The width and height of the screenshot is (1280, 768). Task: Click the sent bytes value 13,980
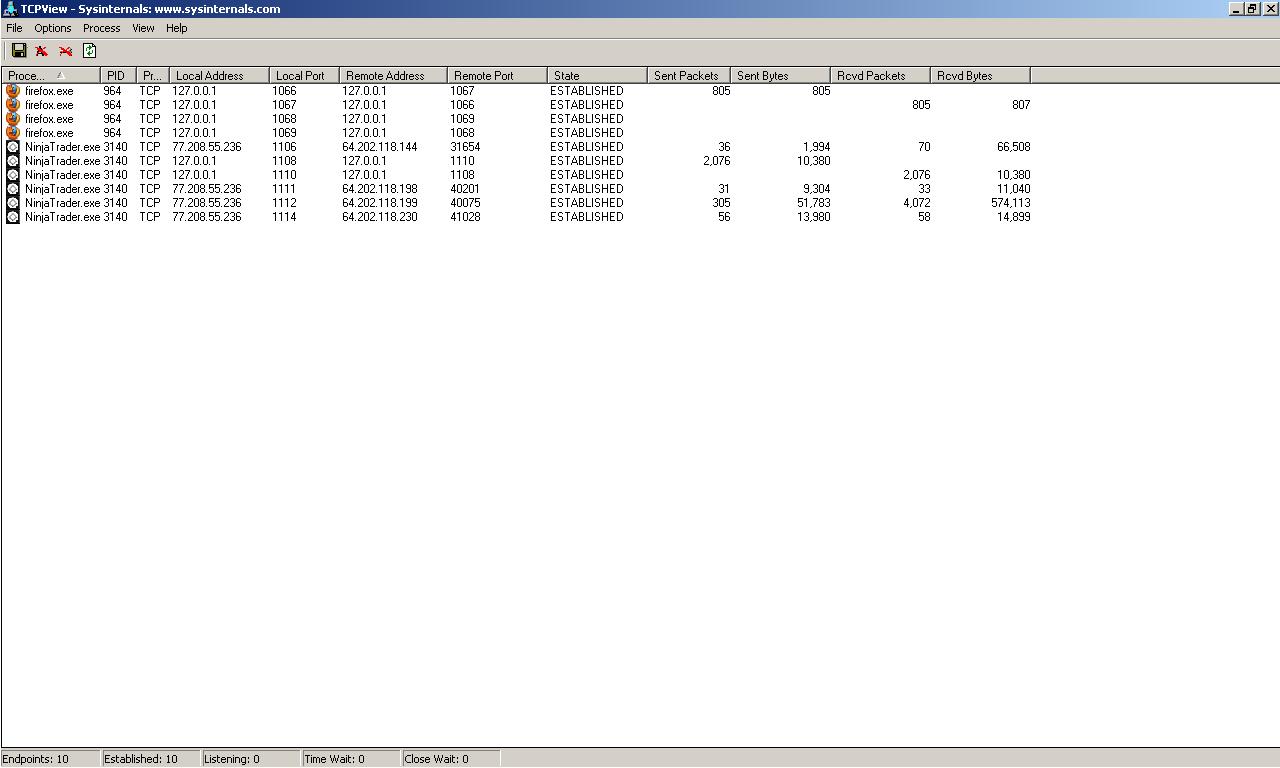pyautogui.click(x=813, y=217)
